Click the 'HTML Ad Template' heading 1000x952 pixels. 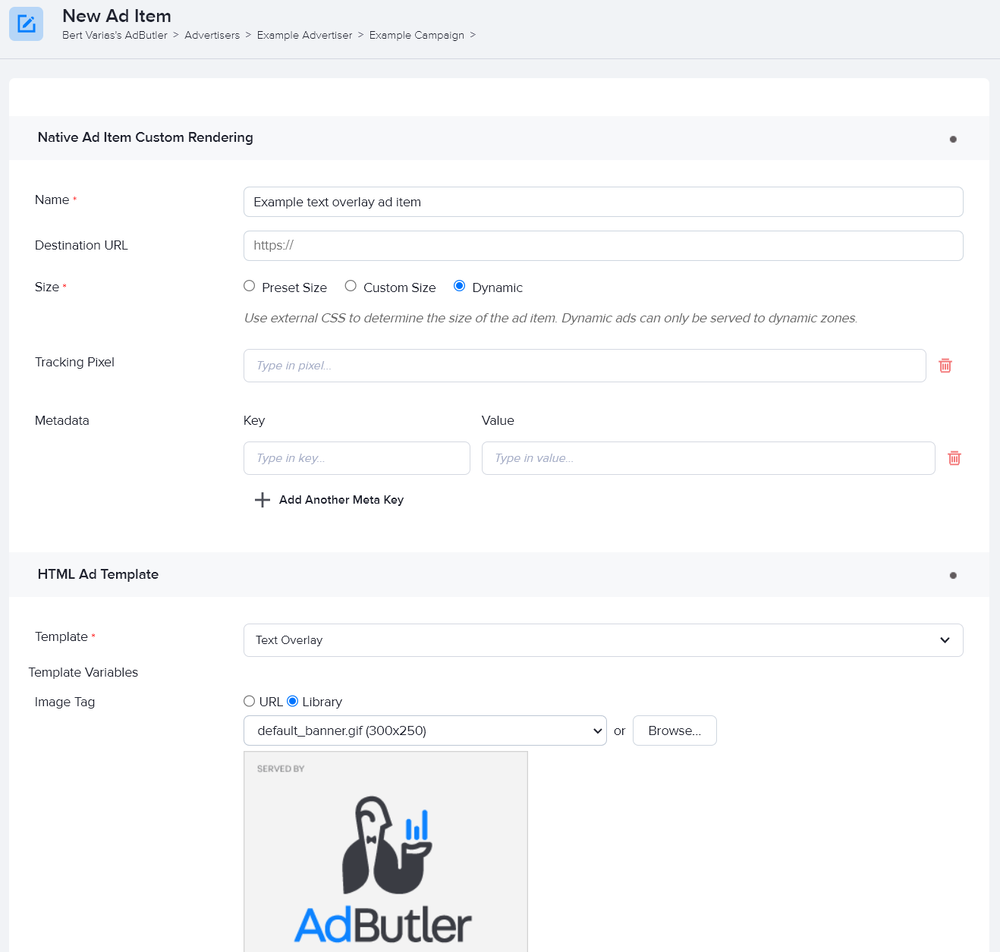coord(98,574)
